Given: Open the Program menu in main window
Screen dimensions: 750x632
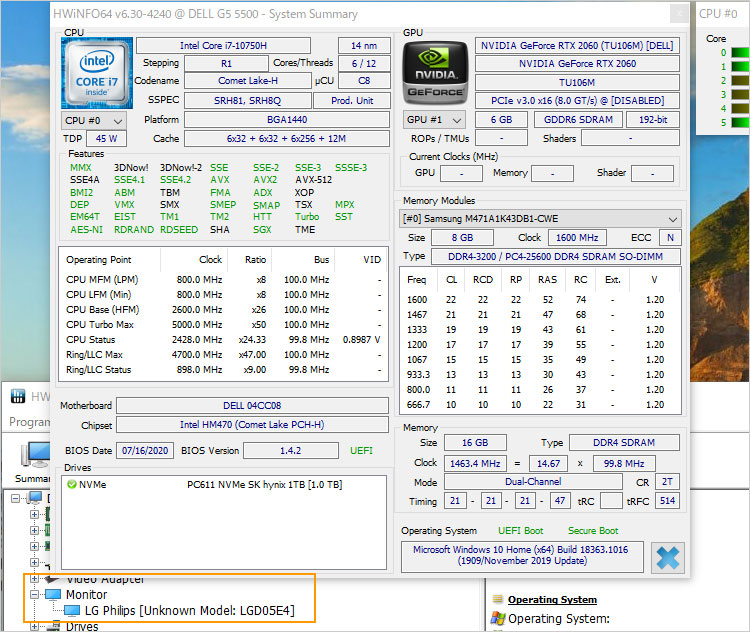Looking at the screenshot, I should [30, 421].
